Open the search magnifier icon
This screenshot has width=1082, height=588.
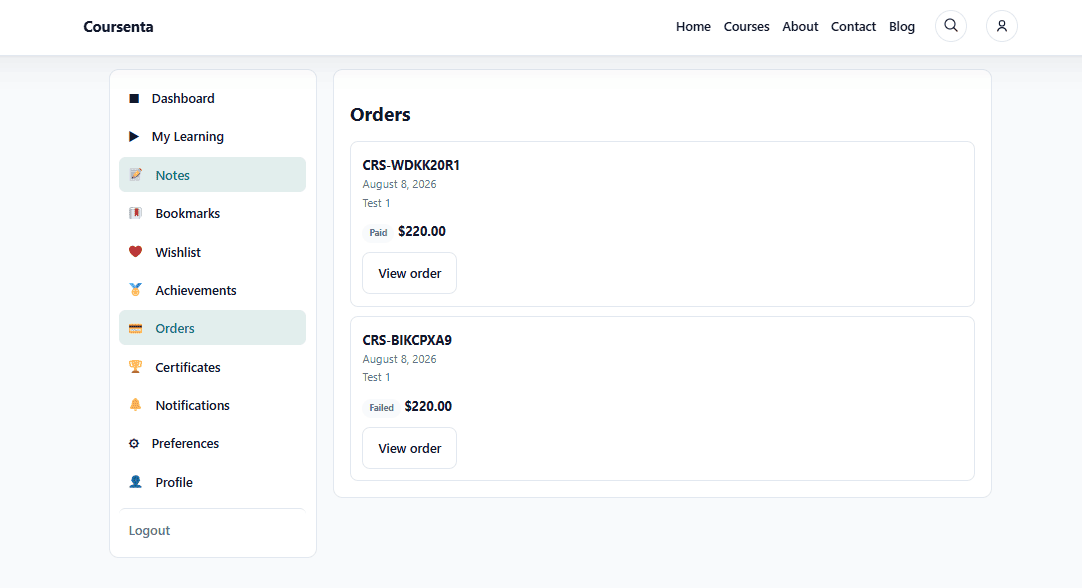pyautogui.click(x=950, y=26)
